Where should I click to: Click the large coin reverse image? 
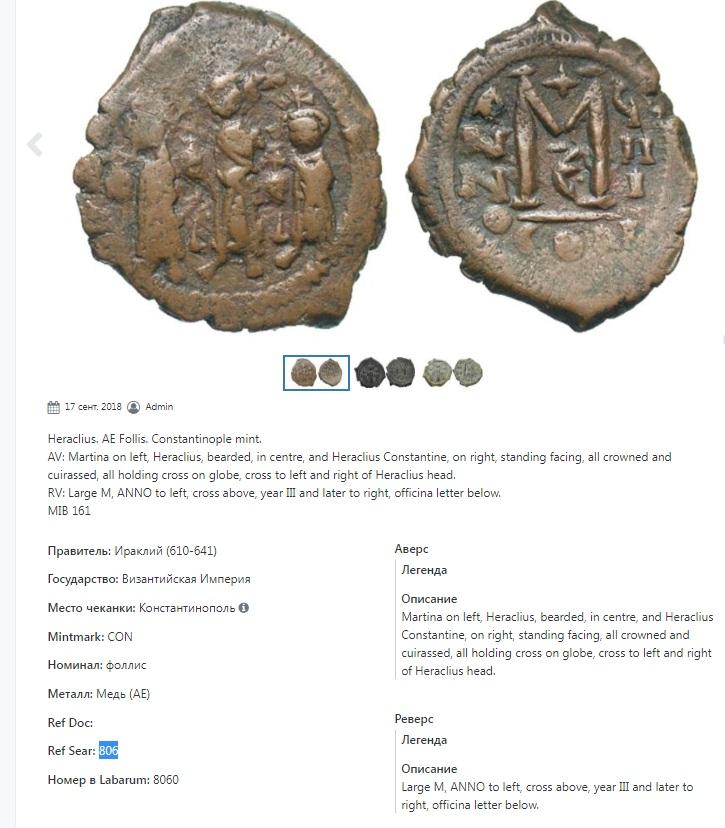click(552, 166)
